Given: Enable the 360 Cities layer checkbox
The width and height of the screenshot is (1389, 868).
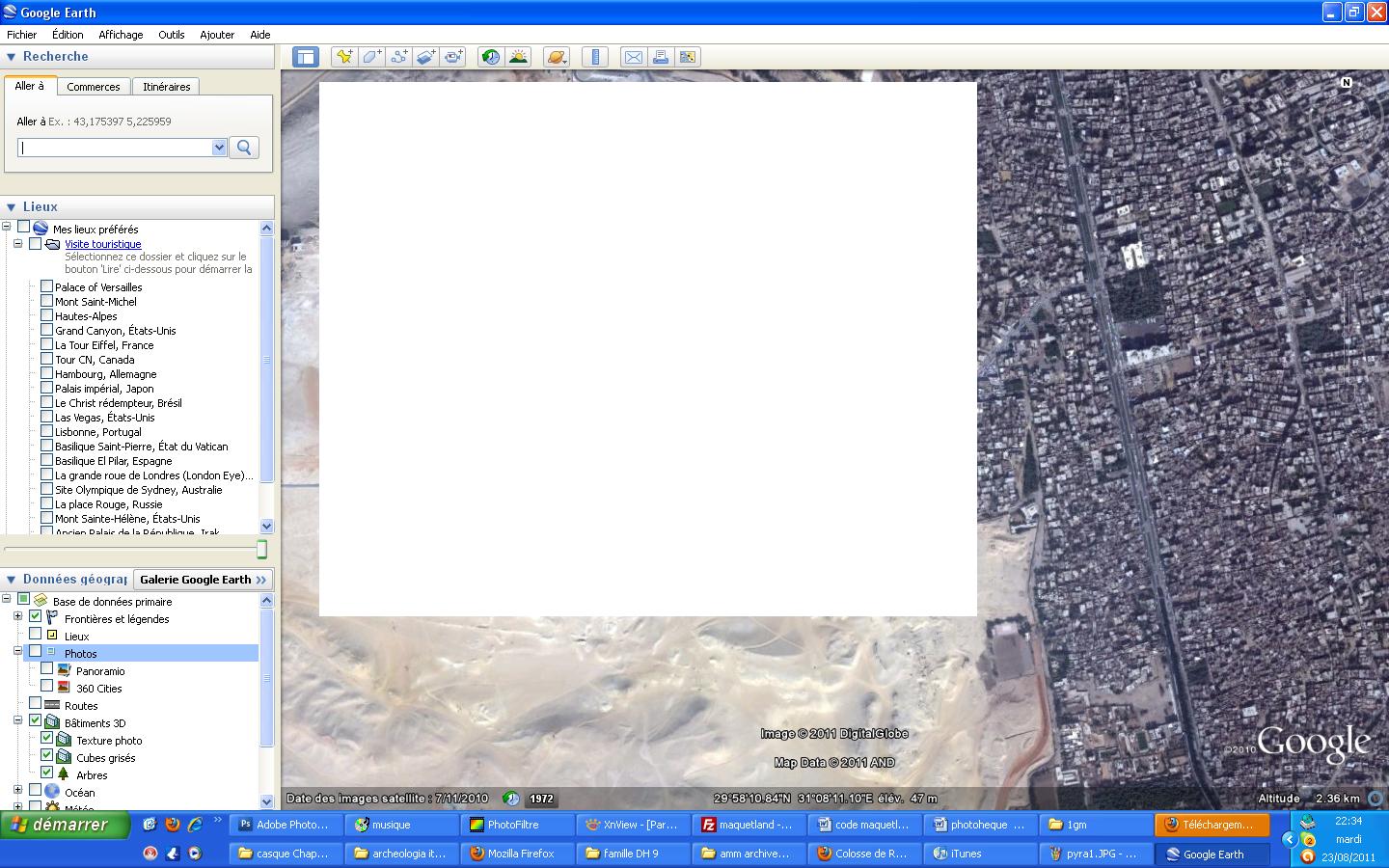Looking at the screenshot, I should 46,687.
